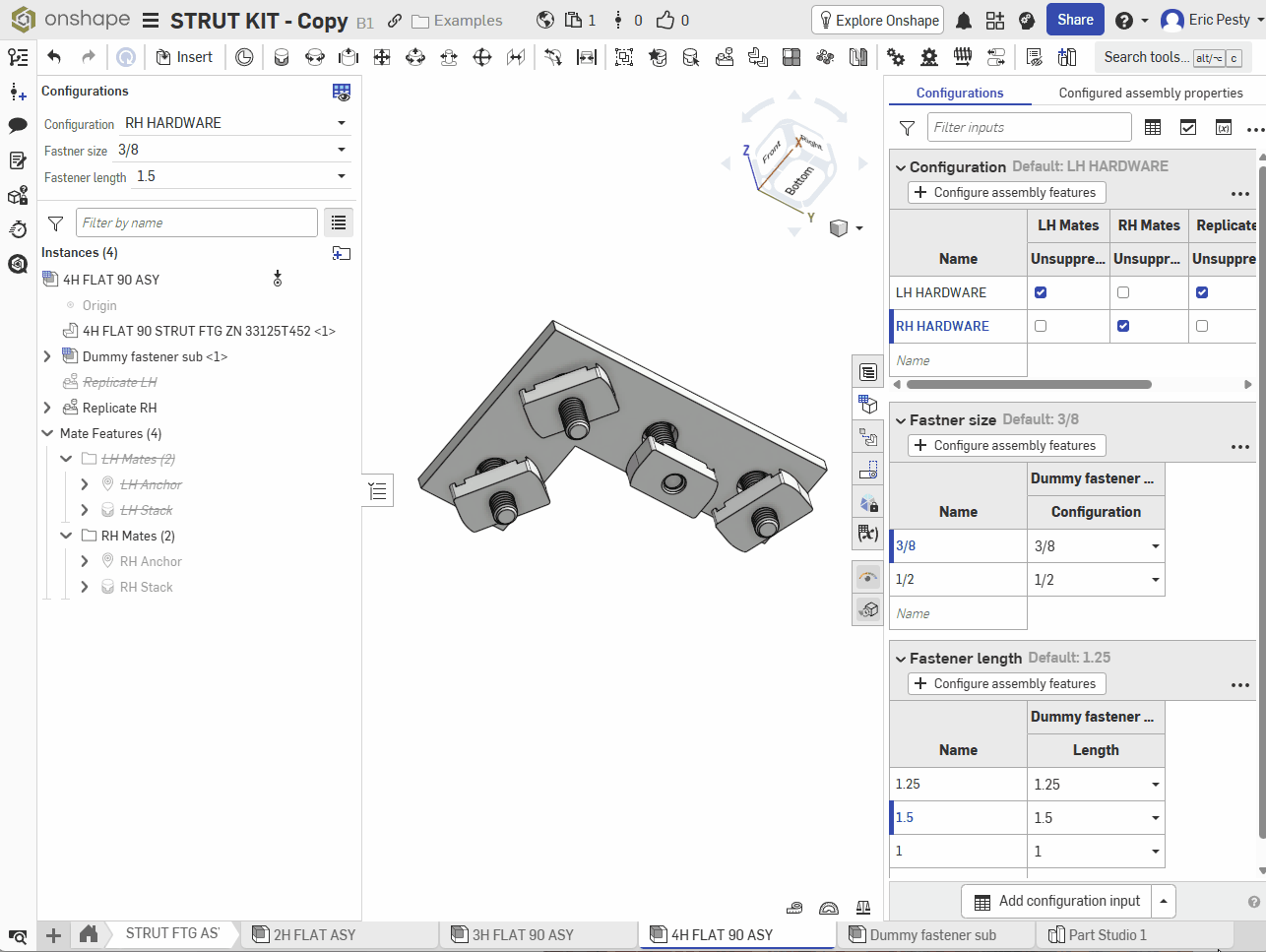The image size is (1266, 952).
Task: Uncheck LH Mates for LH HARDWARE row
Action: pos(1041,292)
